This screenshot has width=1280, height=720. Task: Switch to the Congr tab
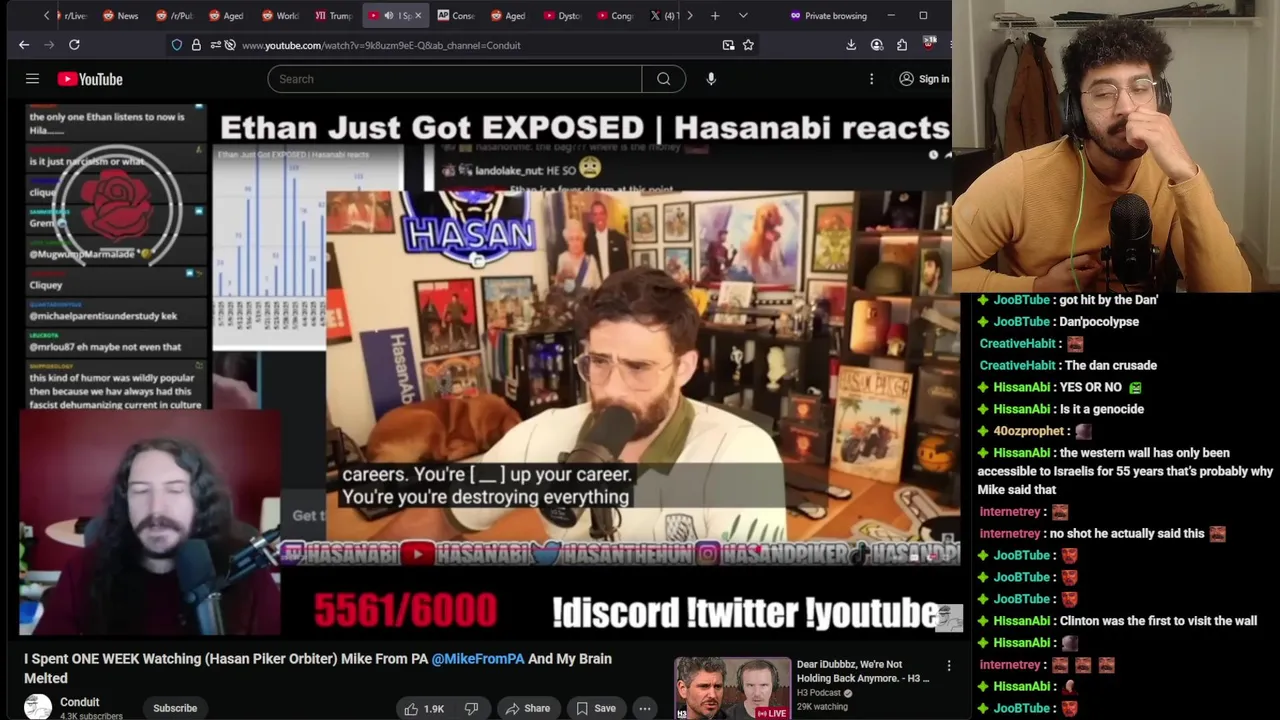pos(614,16)
